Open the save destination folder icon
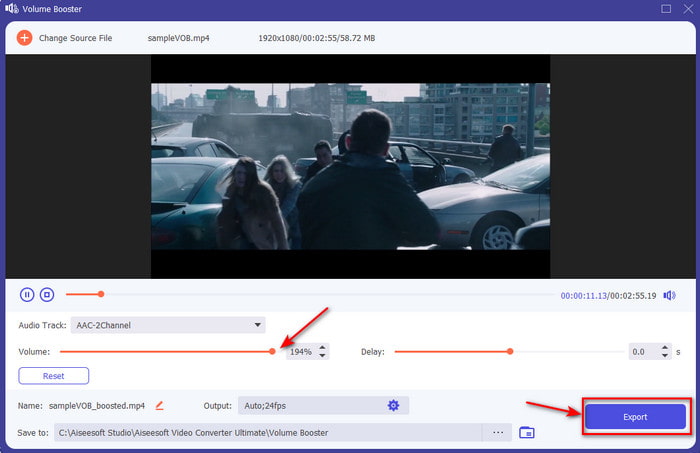The image size is (700, 453). pos(527,432)
